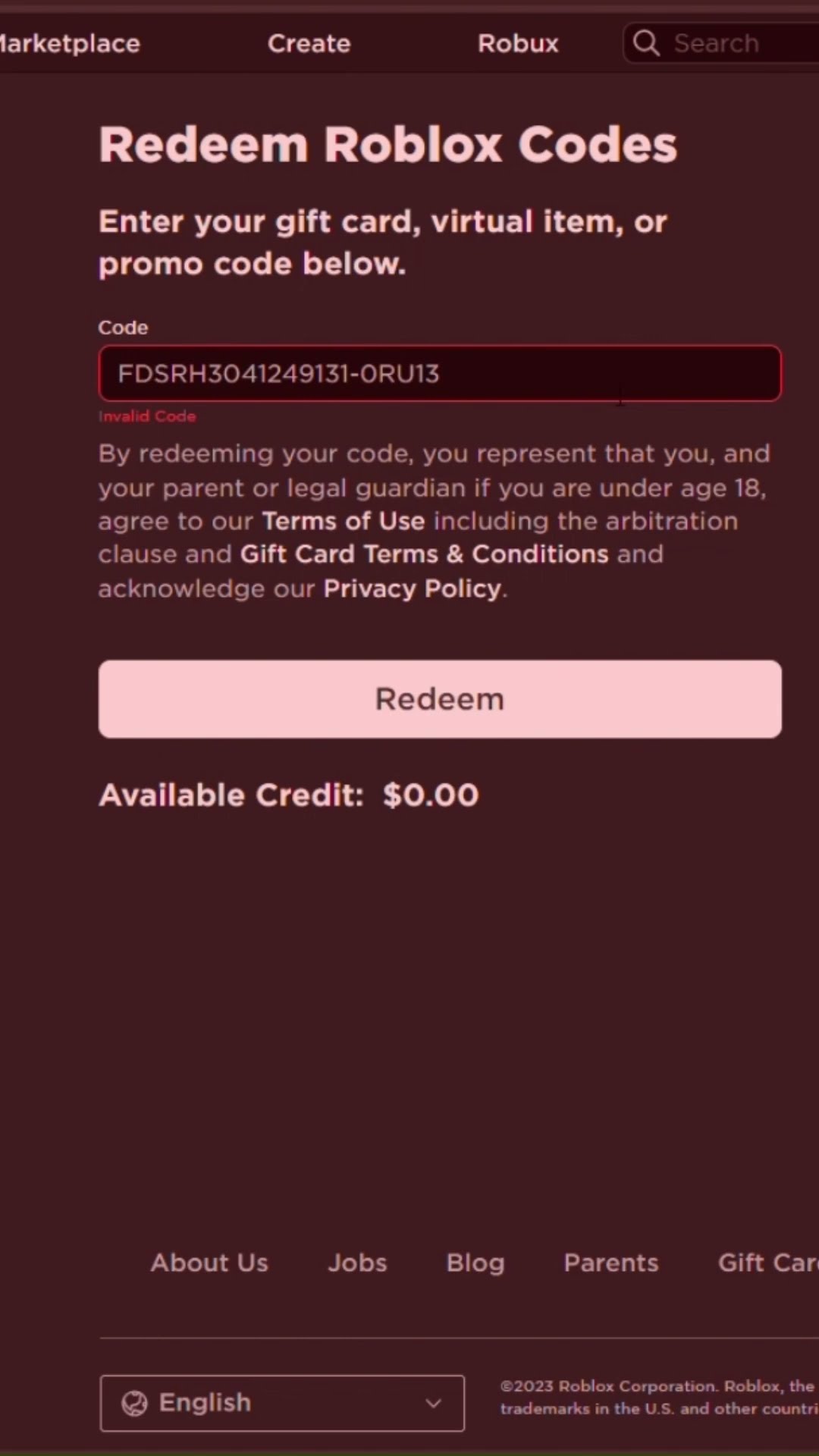Click the globe icon in language selector
The image size is (819, 1456).
click(134, 1404)
